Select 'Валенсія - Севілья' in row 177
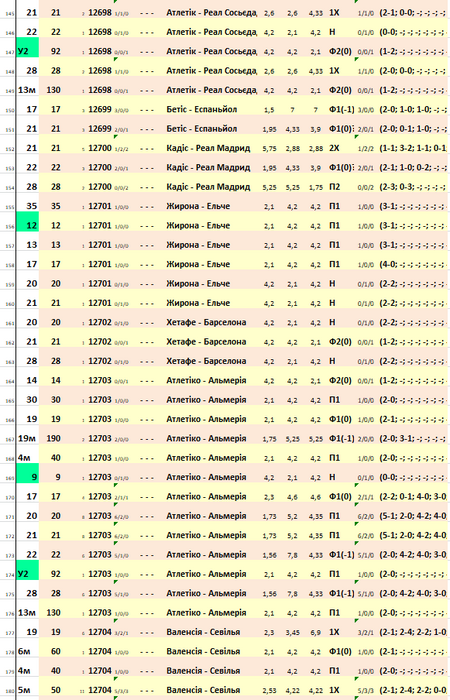The height and width of the screenshot is (700, 450). pyautogui.click(x=203, y=632)
